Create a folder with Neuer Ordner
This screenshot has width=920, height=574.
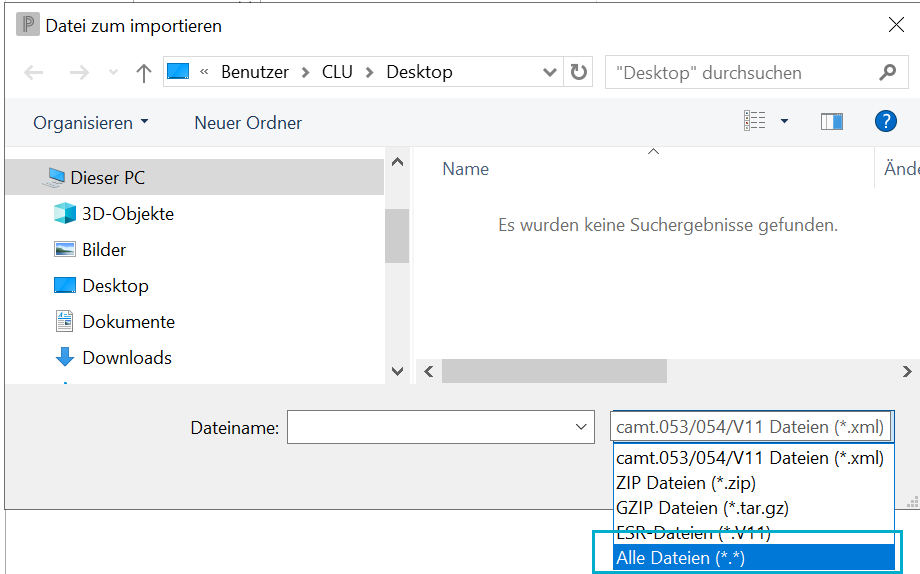point(248,123)
